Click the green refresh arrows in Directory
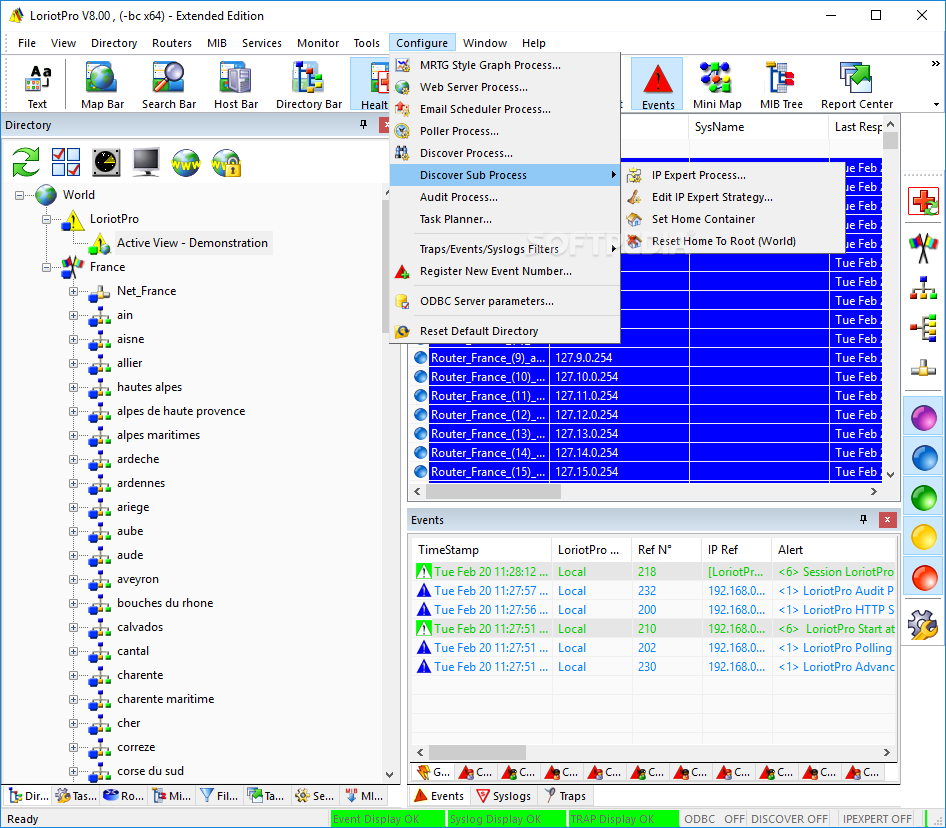The width and height of the screenshot is (946, 828). pos(26,162)
